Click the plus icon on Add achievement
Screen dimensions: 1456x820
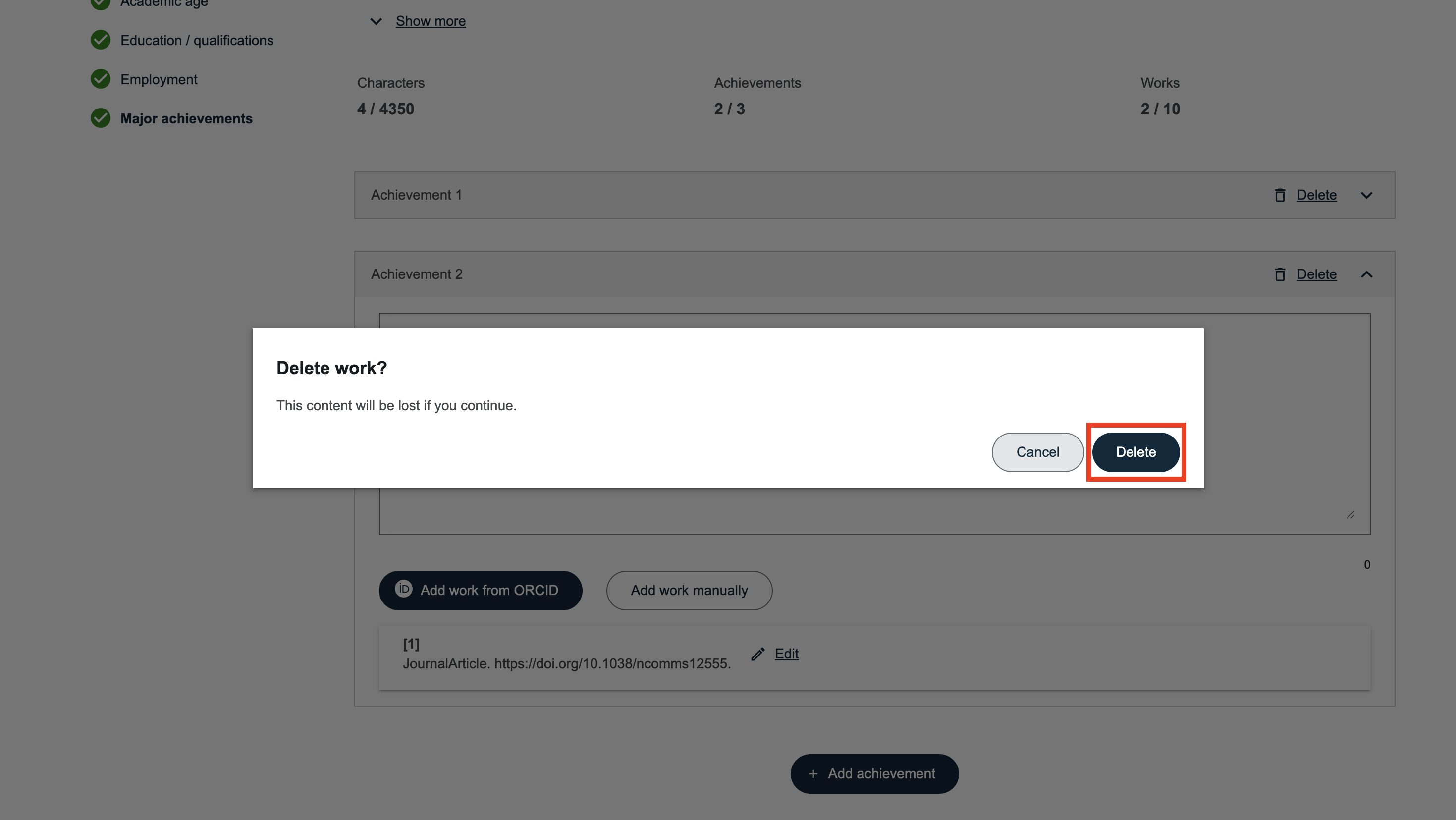pos(813,773)
